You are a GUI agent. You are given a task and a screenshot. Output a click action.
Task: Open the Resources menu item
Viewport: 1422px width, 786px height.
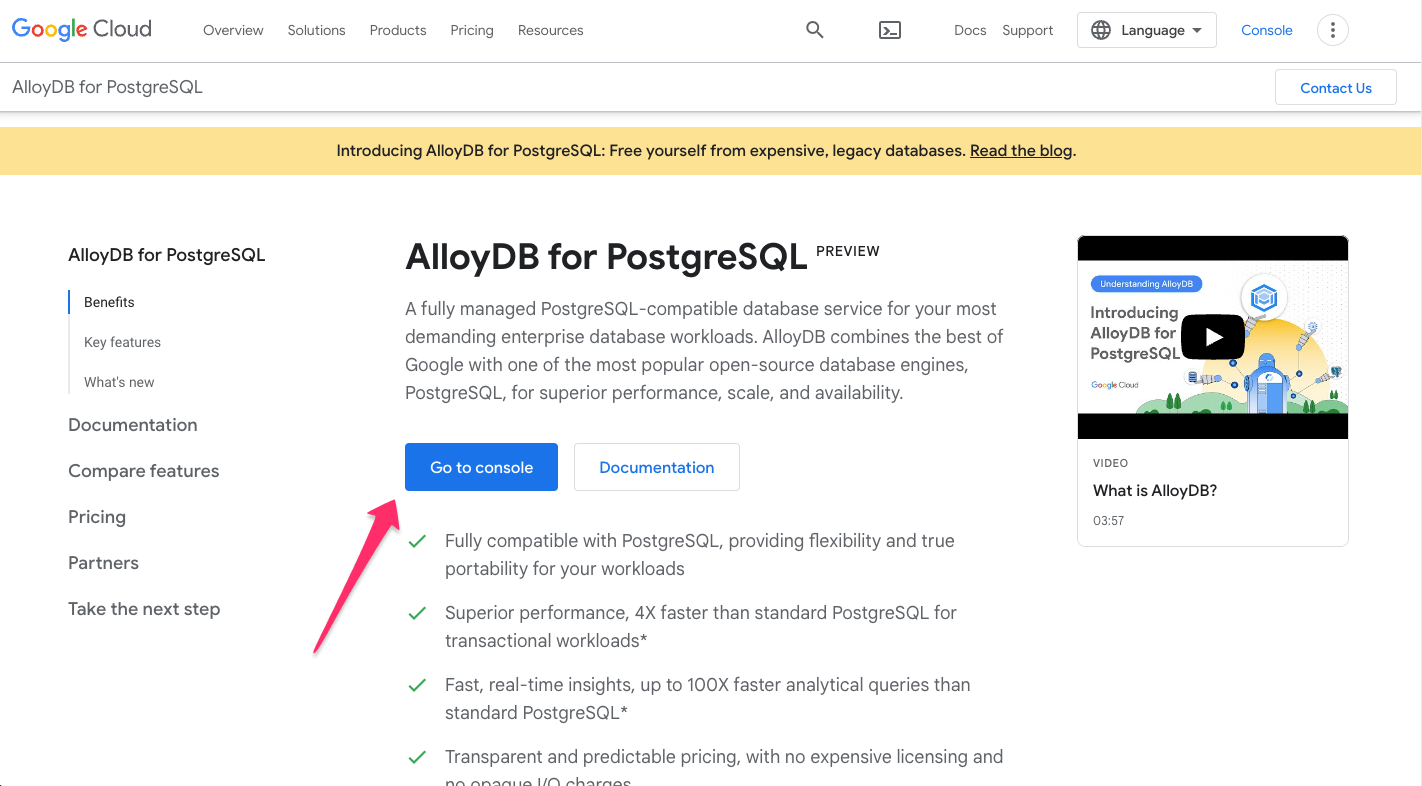click(550, 30)
